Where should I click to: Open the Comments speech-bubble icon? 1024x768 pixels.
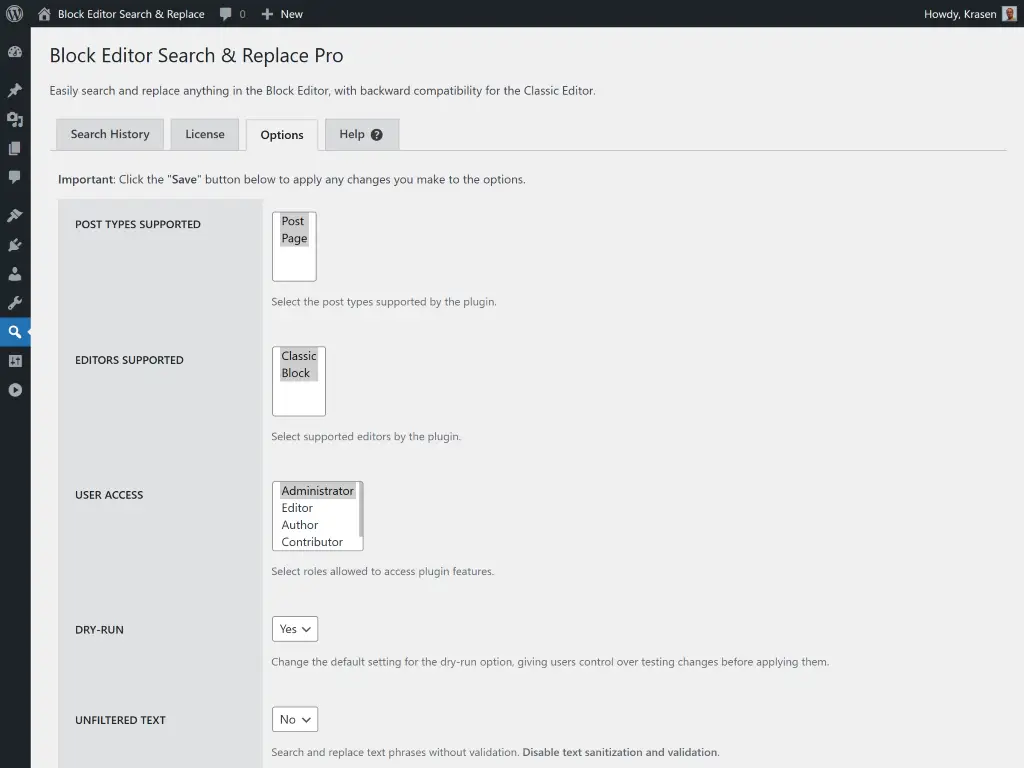(x=15, y=177)
